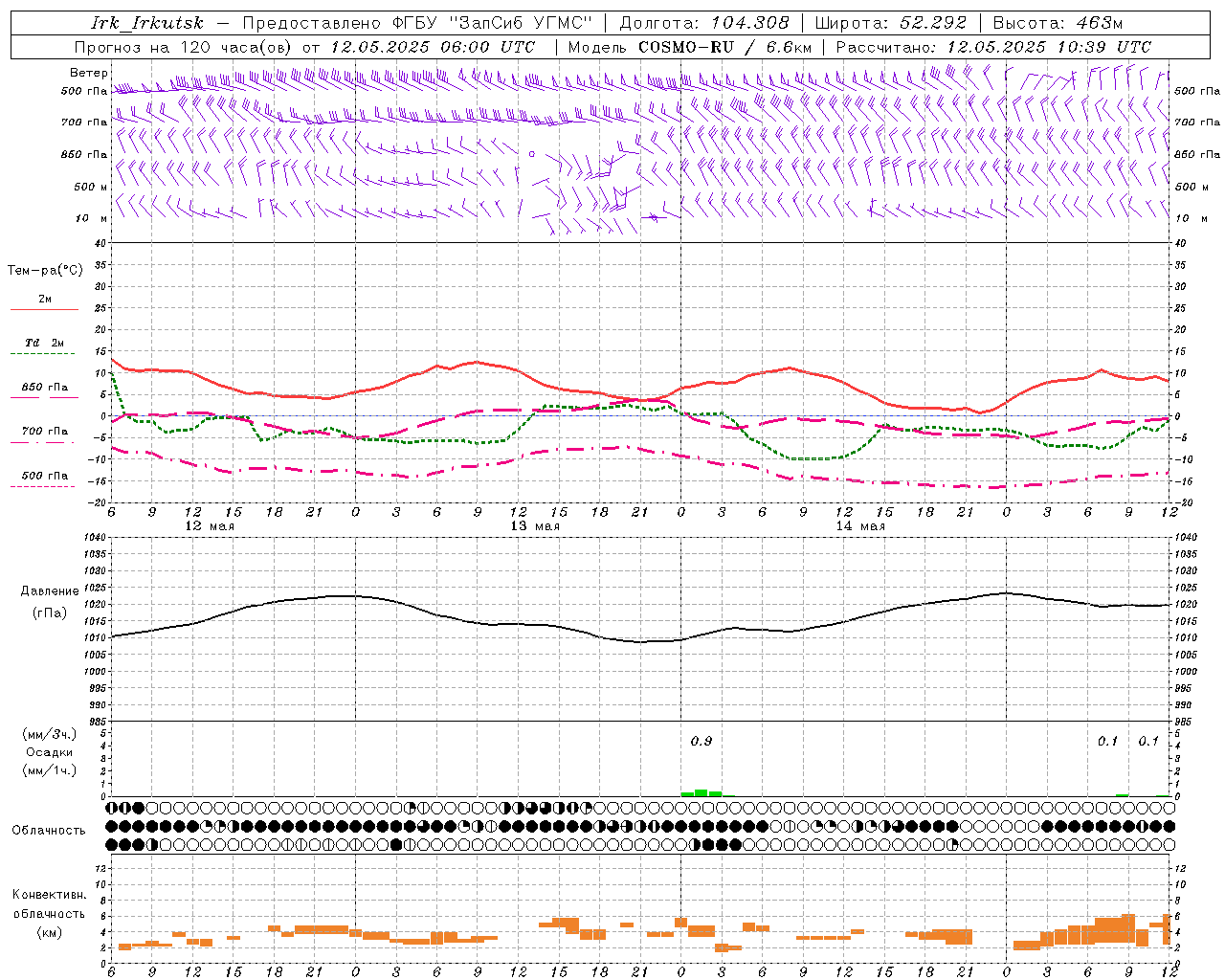
Task: Click the 'Давление' pressure panel label
Action: (50, 591)
